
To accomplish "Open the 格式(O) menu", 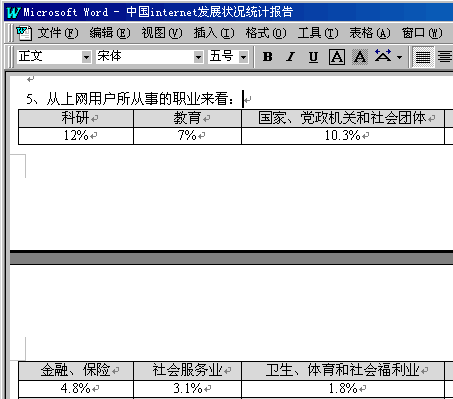I will pos(266,33).
